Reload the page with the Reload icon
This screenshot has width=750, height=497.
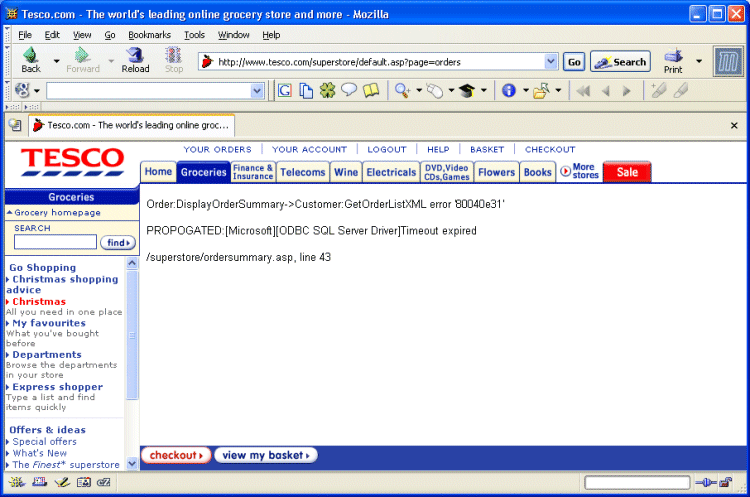click(135, 55)
